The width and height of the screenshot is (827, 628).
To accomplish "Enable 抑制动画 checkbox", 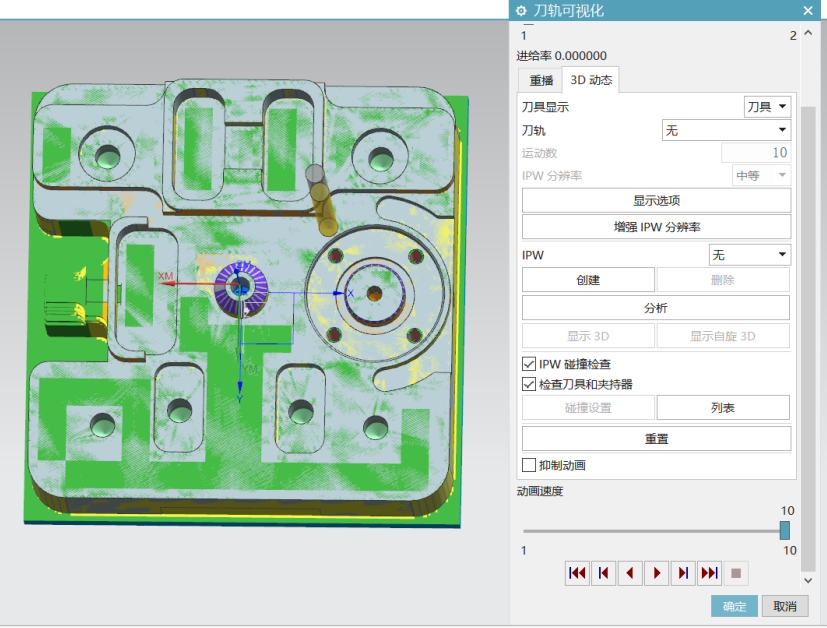I will tap(529, 465).
